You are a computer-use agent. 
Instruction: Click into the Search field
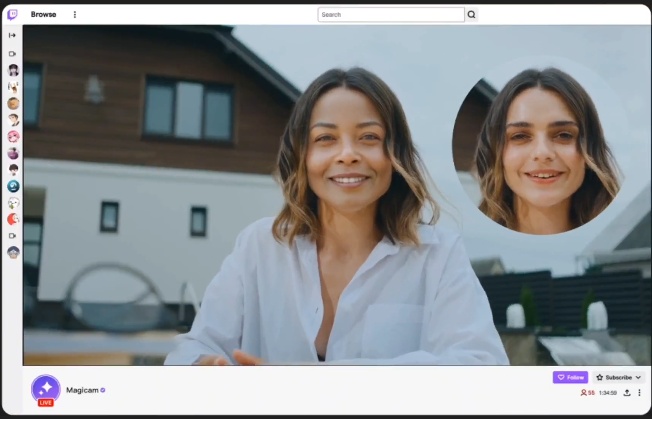point(391,15)
